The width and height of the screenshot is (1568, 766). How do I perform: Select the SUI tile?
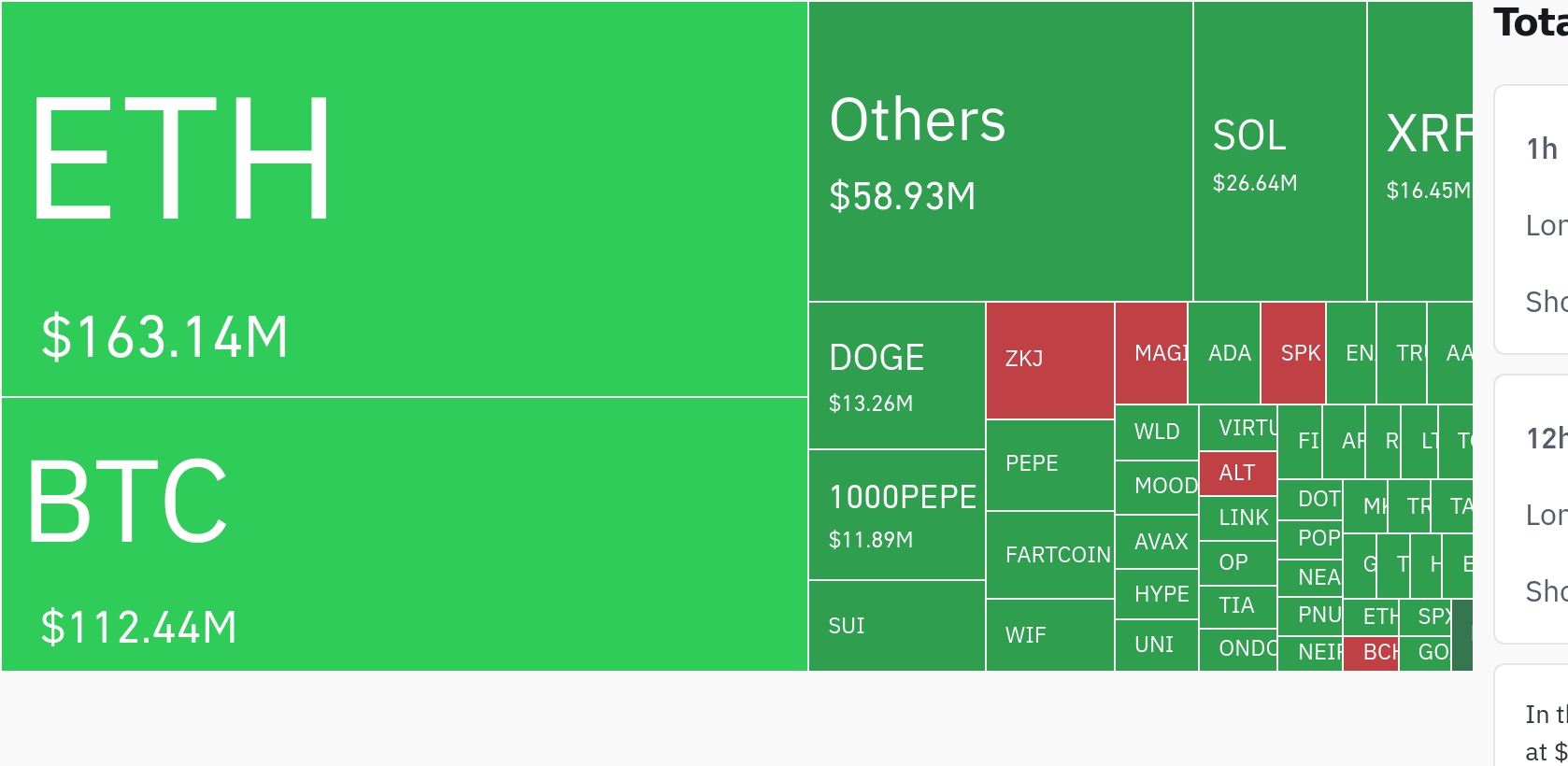(x=897, y=626)
